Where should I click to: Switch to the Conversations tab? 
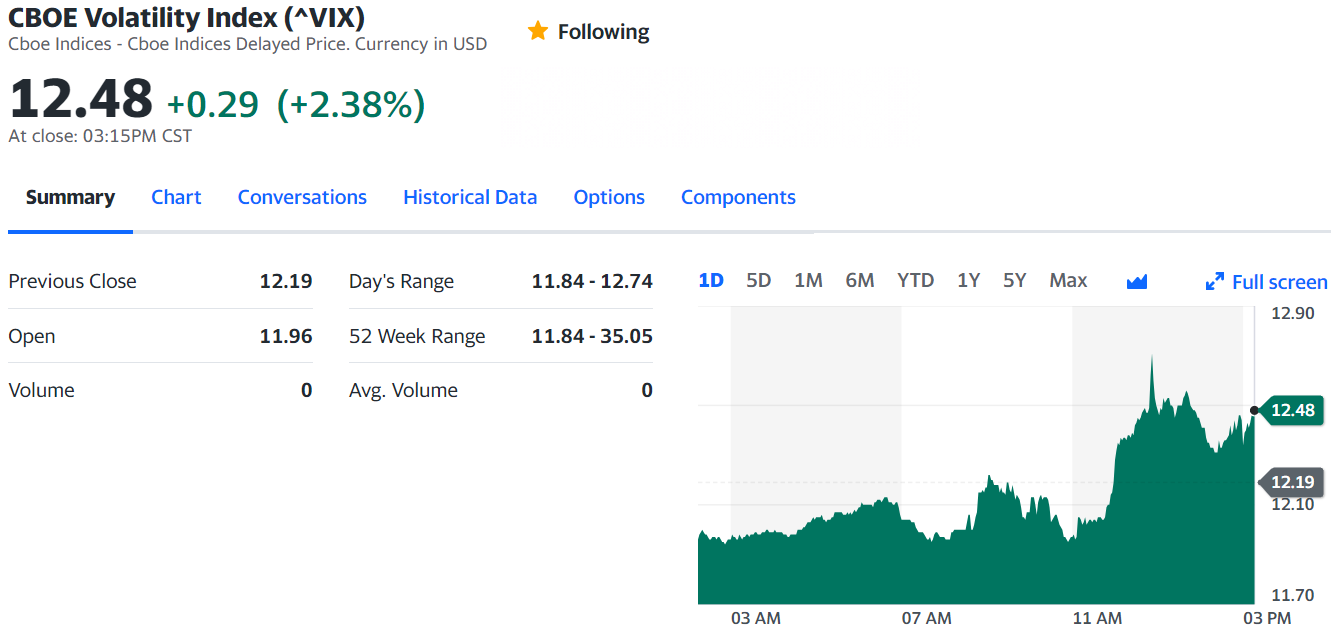tap(302, 197)
